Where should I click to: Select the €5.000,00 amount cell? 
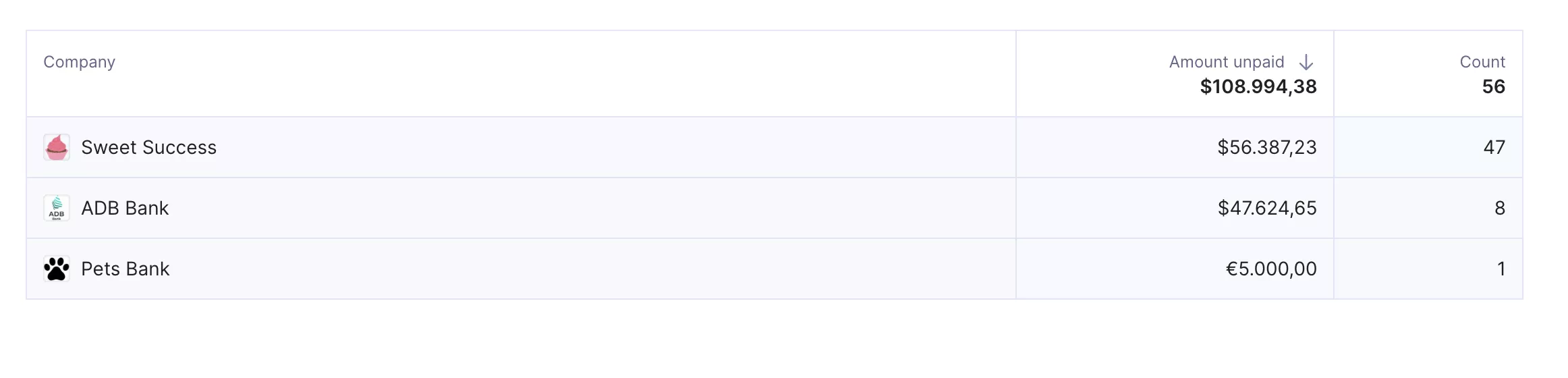point(1175,269)
